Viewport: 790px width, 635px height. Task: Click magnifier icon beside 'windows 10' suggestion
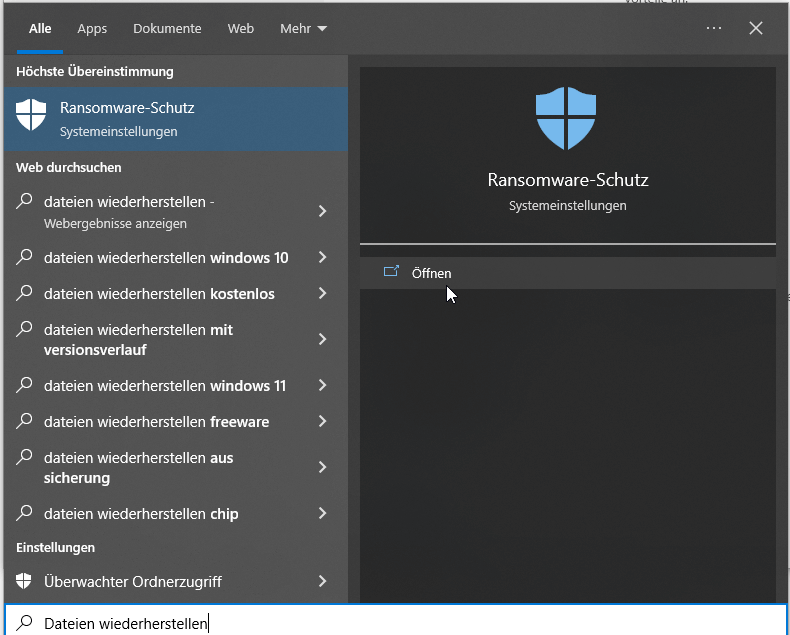point(24,257)
